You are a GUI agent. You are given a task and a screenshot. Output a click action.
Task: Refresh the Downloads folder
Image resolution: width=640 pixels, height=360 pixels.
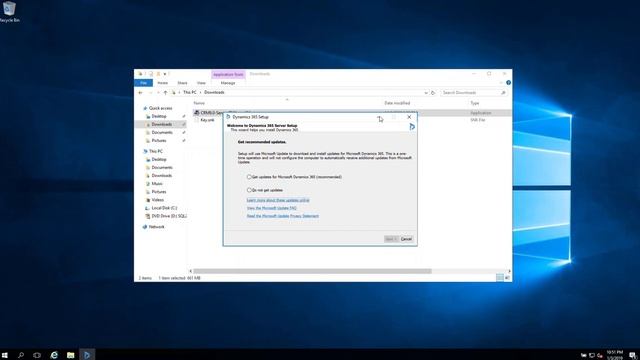pos(433,93)
